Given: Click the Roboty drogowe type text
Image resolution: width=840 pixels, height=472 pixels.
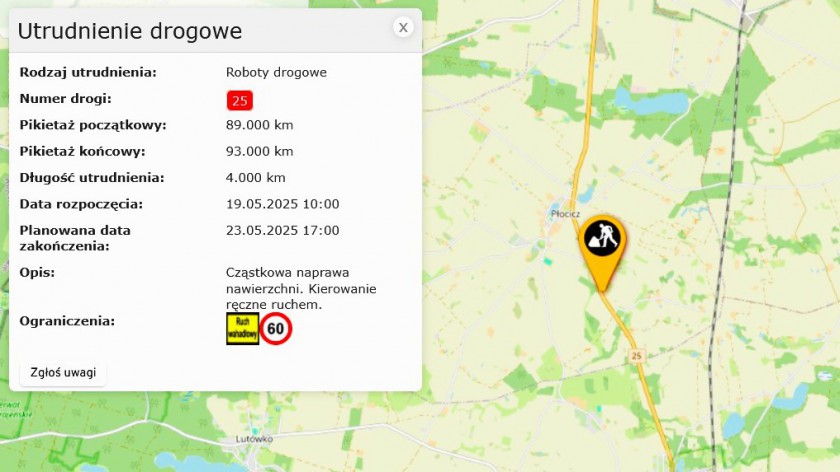Looking at the screenshot, I should (x=276, y=72).
